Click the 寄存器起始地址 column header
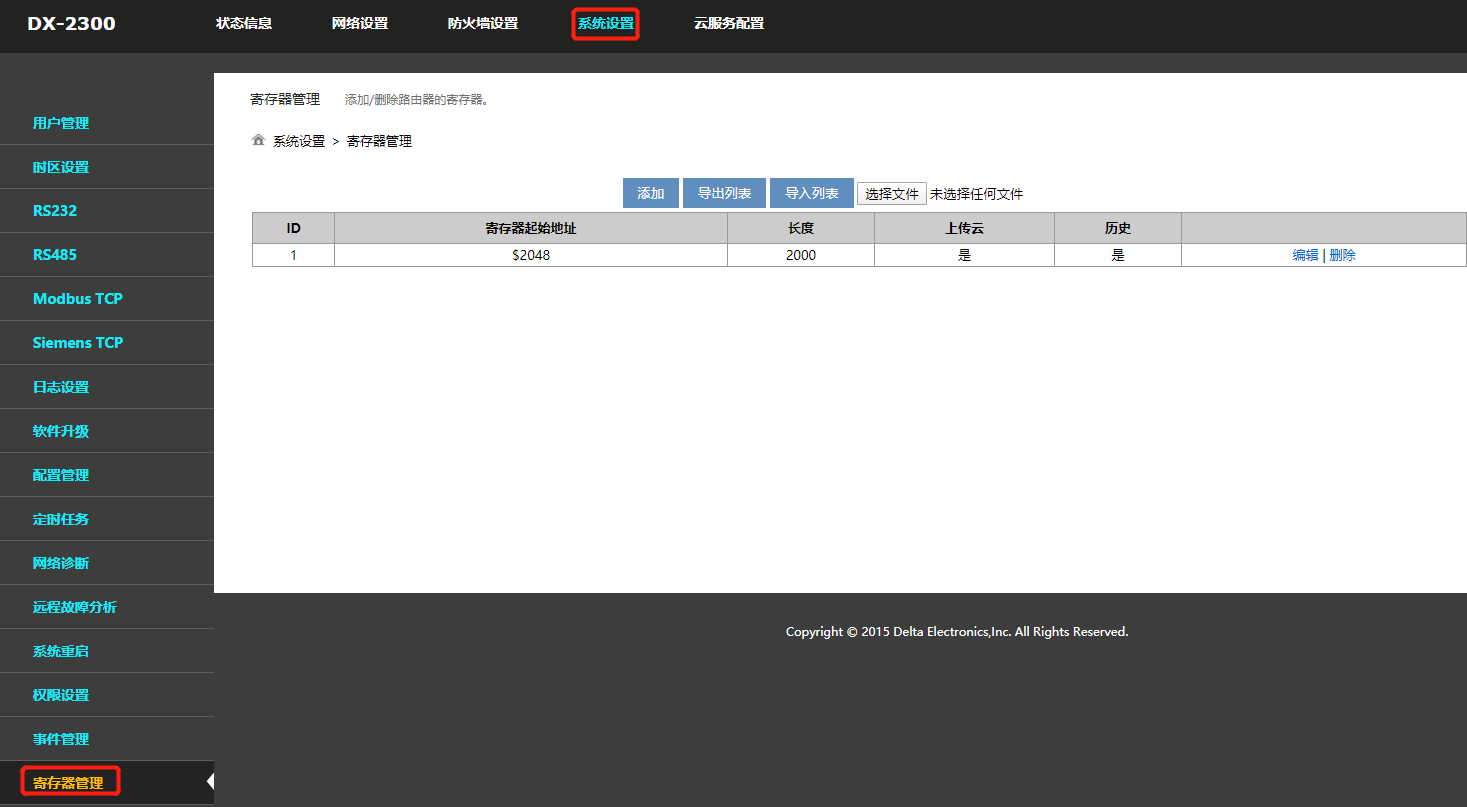This screenshot has height=807, width=1467. click(531, 228)
